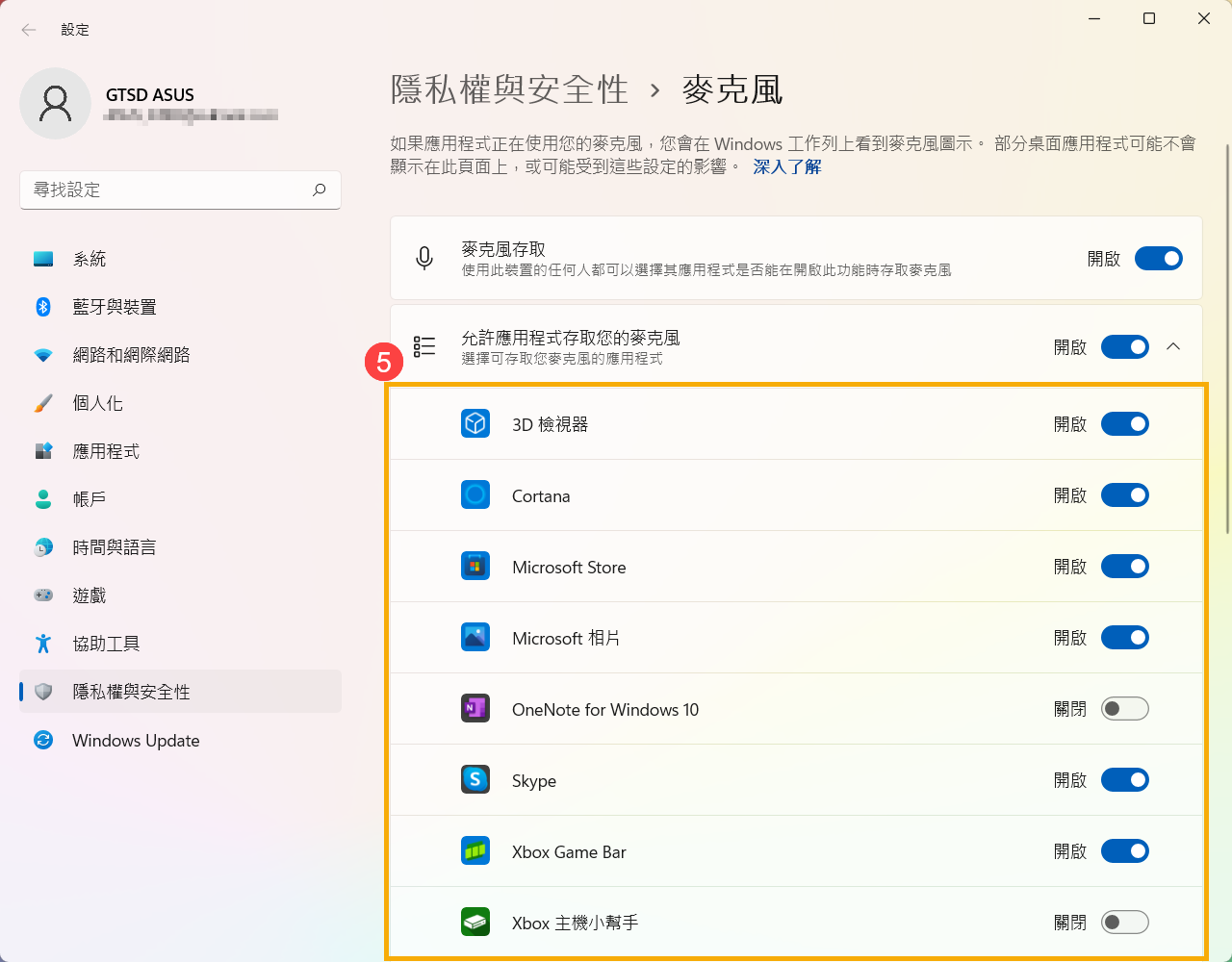
Task: Collapse the app microphone access list chevron
Action: coord(1173,346)
